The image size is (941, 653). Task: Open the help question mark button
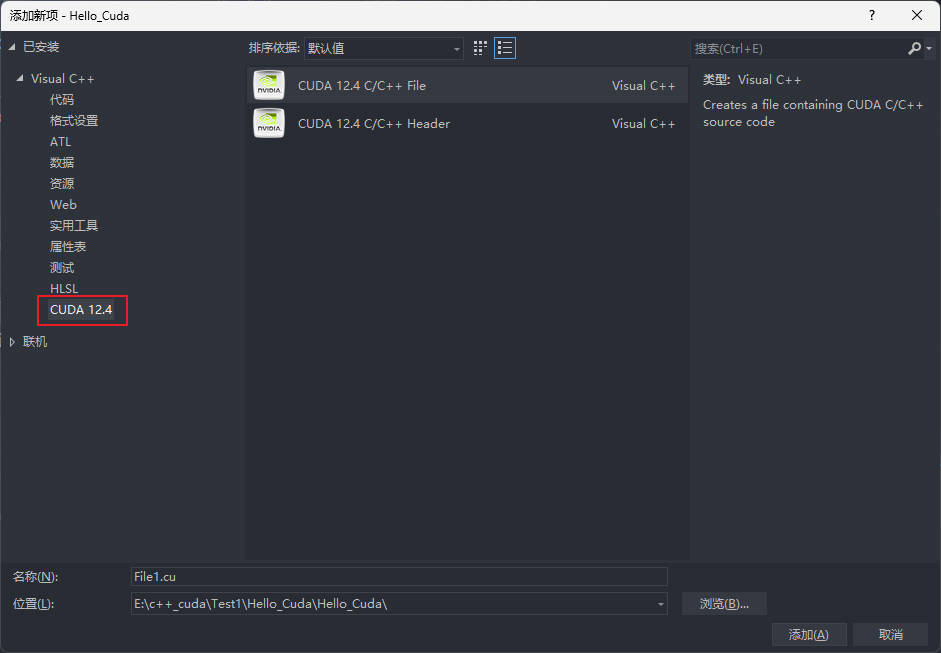[872, 16]
